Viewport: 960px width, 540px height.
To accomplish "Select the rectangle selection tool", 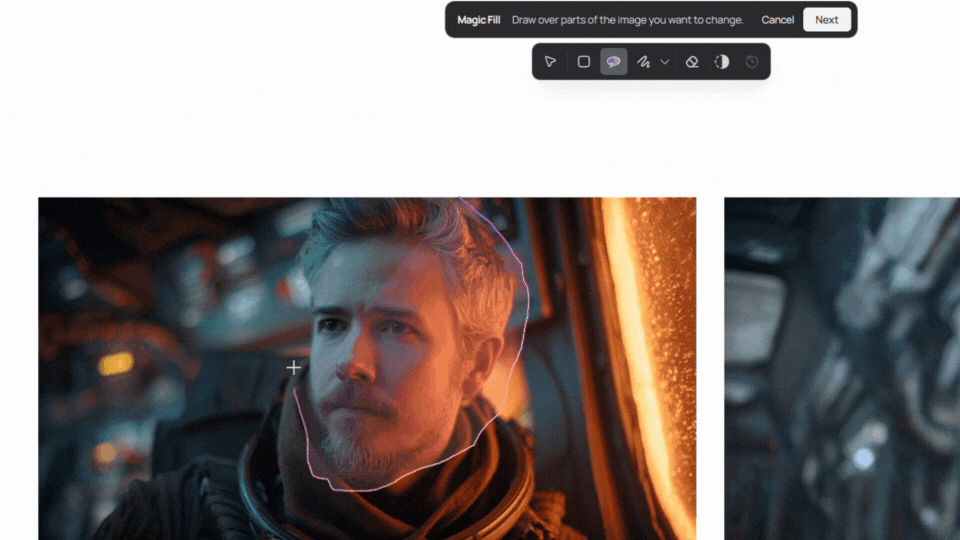I will (583, 62).
